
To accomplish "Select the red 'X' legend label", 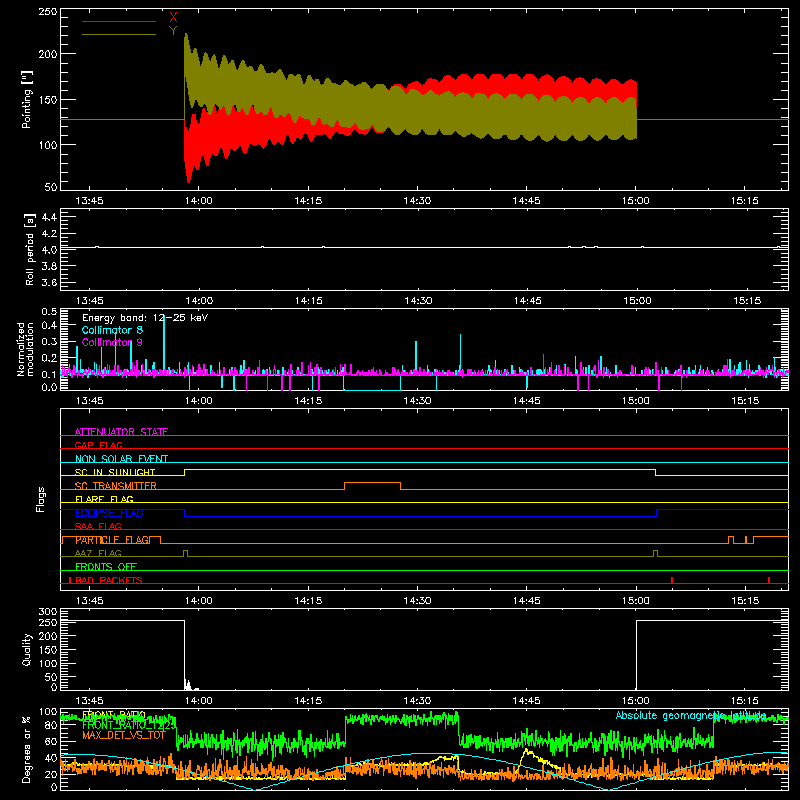I will (x=173, y=18).
